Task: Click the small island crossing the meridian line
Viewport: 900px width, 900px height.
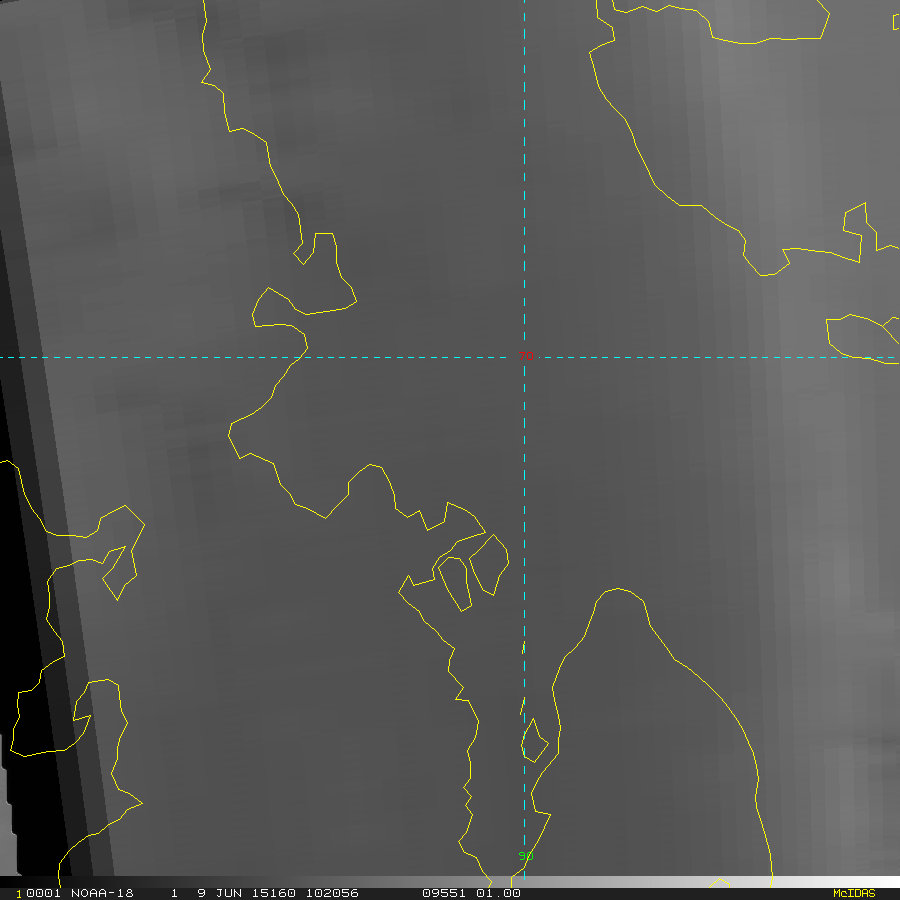Action: (x=534, y=741)
